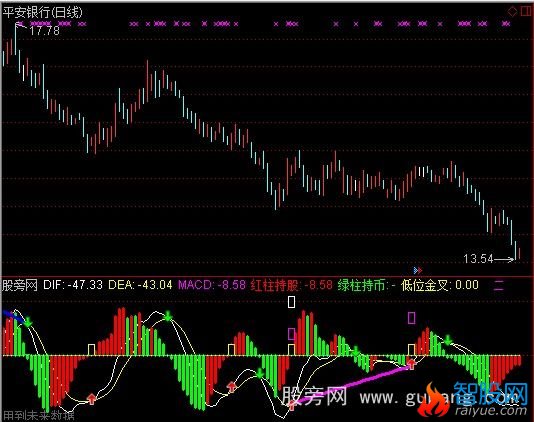The height and width of the screenshot is (422, 534).
Task: Click the 红柱持股: -8.58 label
Action: (292, 285)
